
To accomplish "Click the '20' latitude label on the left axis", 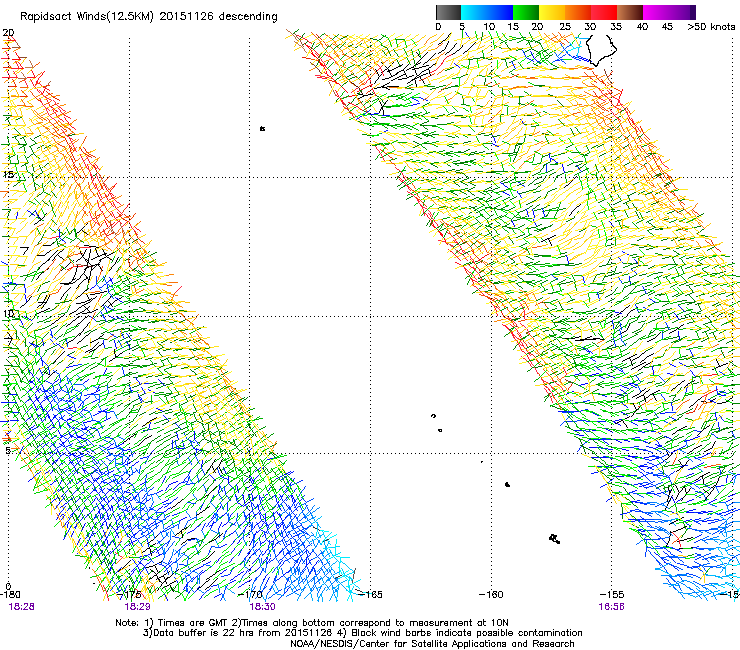I will (x=8, y=33).
